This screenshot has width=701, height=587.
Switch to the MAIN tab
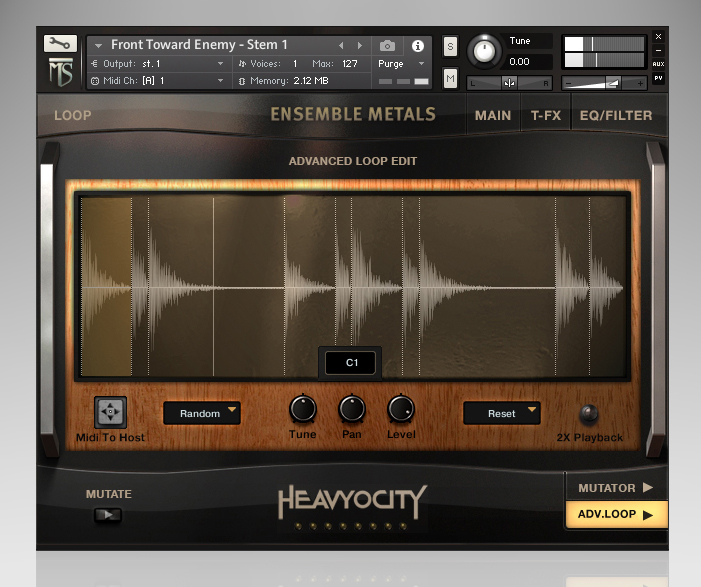493,115
